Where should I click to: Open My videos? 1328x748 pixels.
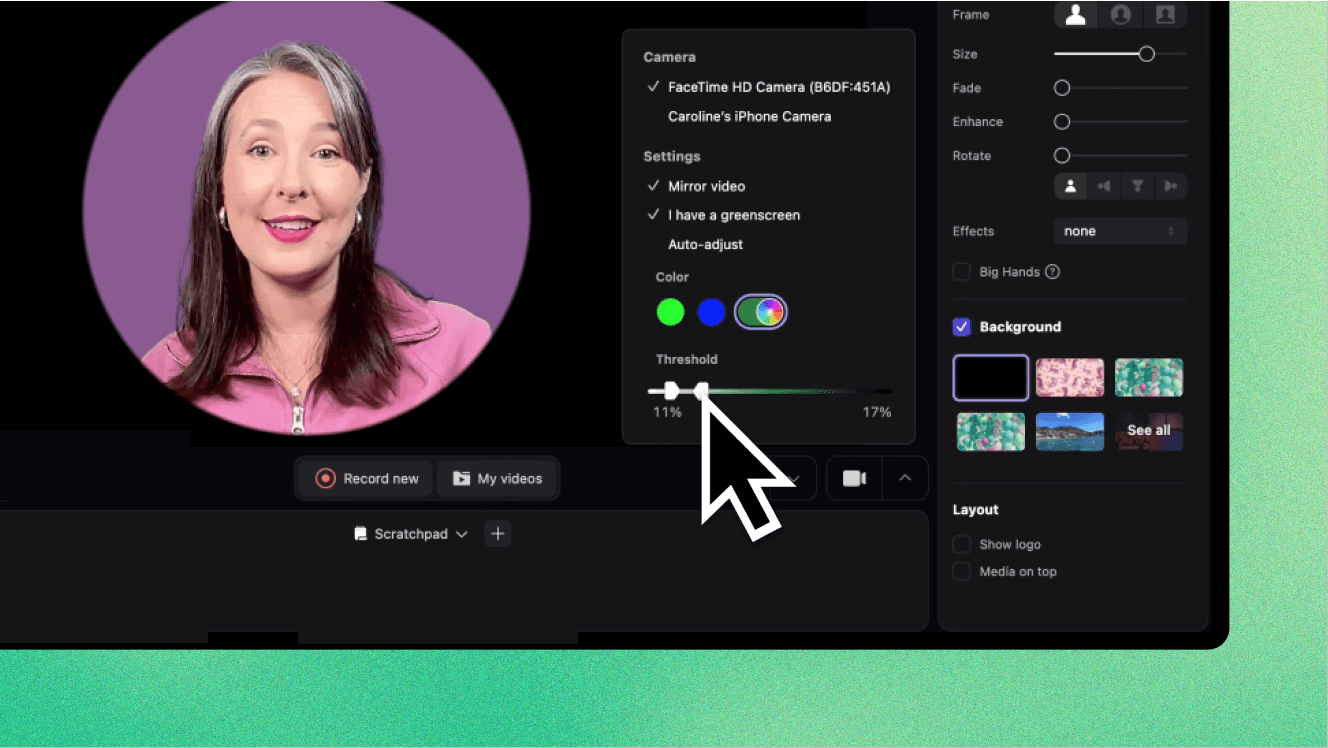(x=498, y=478)
